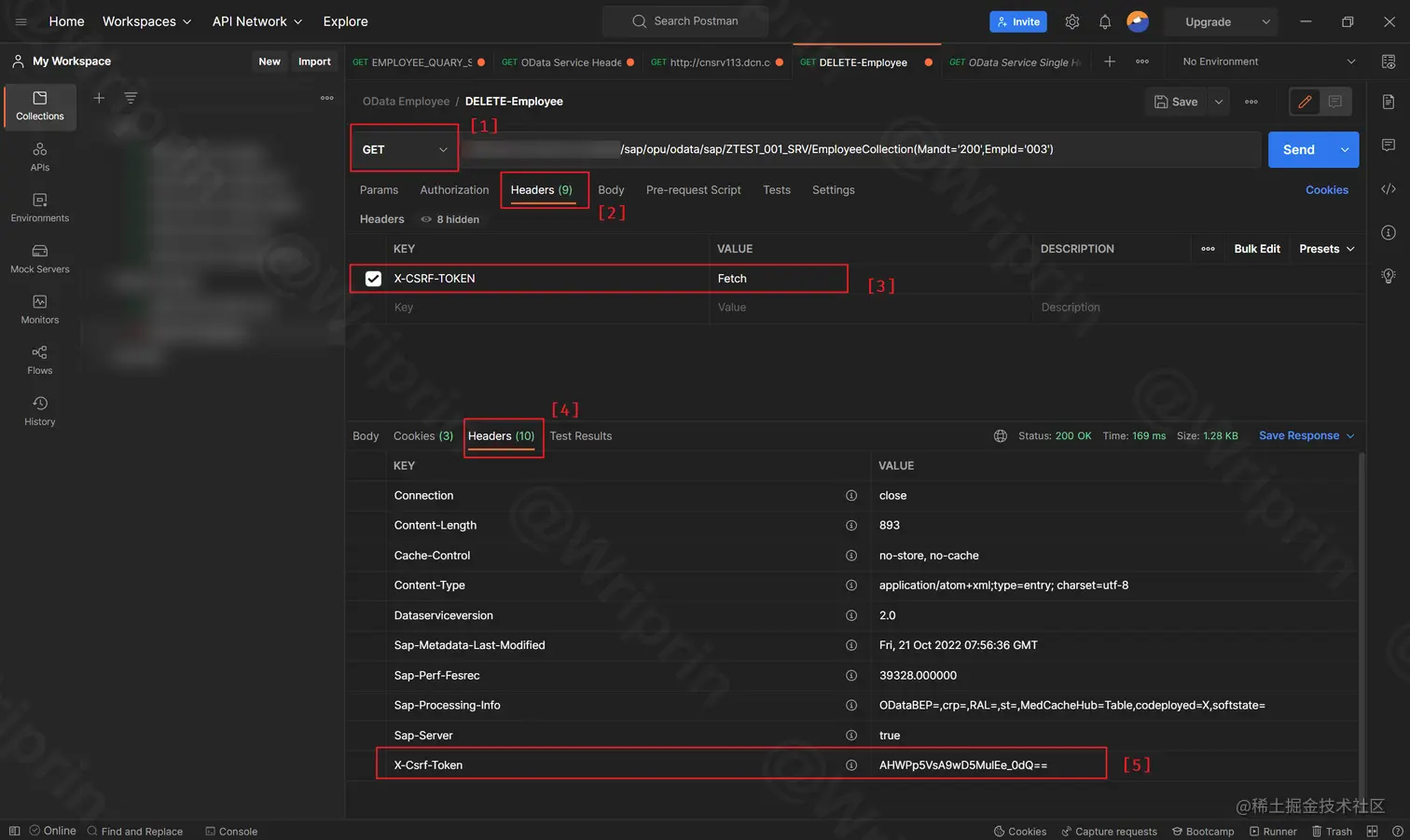1410x840 pixels.
Task: Expand the Save options arrow
Action: (x=1219, y=102)
